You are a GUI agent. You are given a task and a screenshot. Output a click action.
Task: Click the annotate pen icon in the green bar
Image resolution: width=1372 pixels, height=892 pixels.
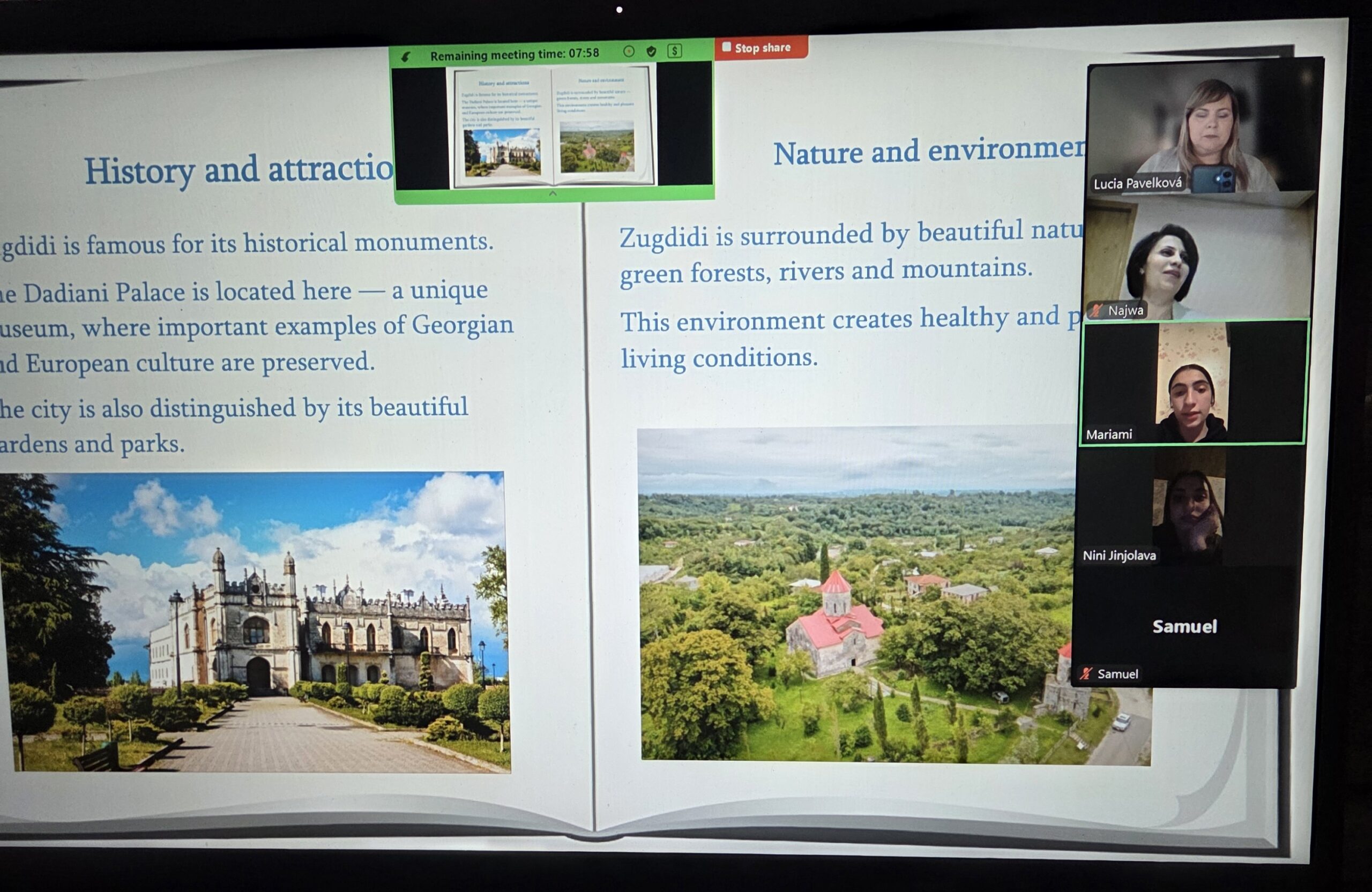click(x=406, y=56)
